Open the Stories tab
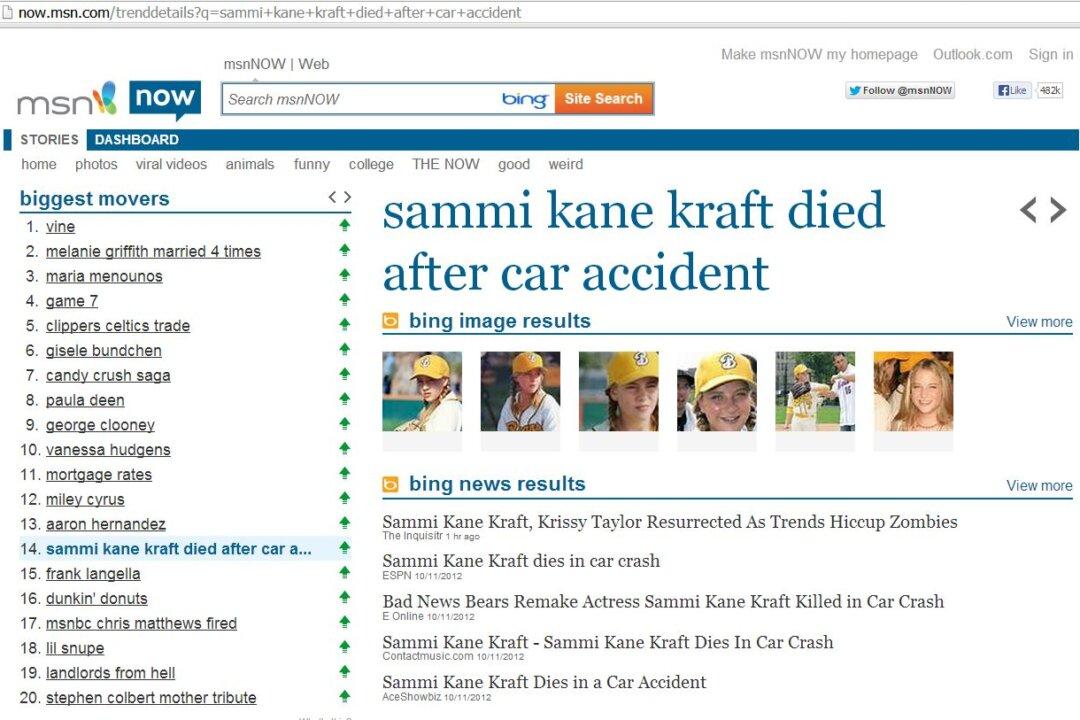This screenshot has height=720, width=1080. [49, 140]
